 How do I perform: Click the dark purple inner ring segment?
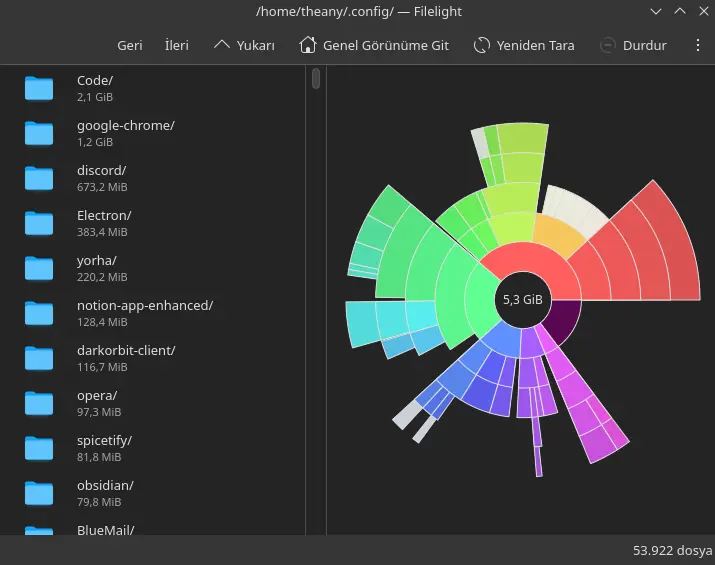pos(563,320)
